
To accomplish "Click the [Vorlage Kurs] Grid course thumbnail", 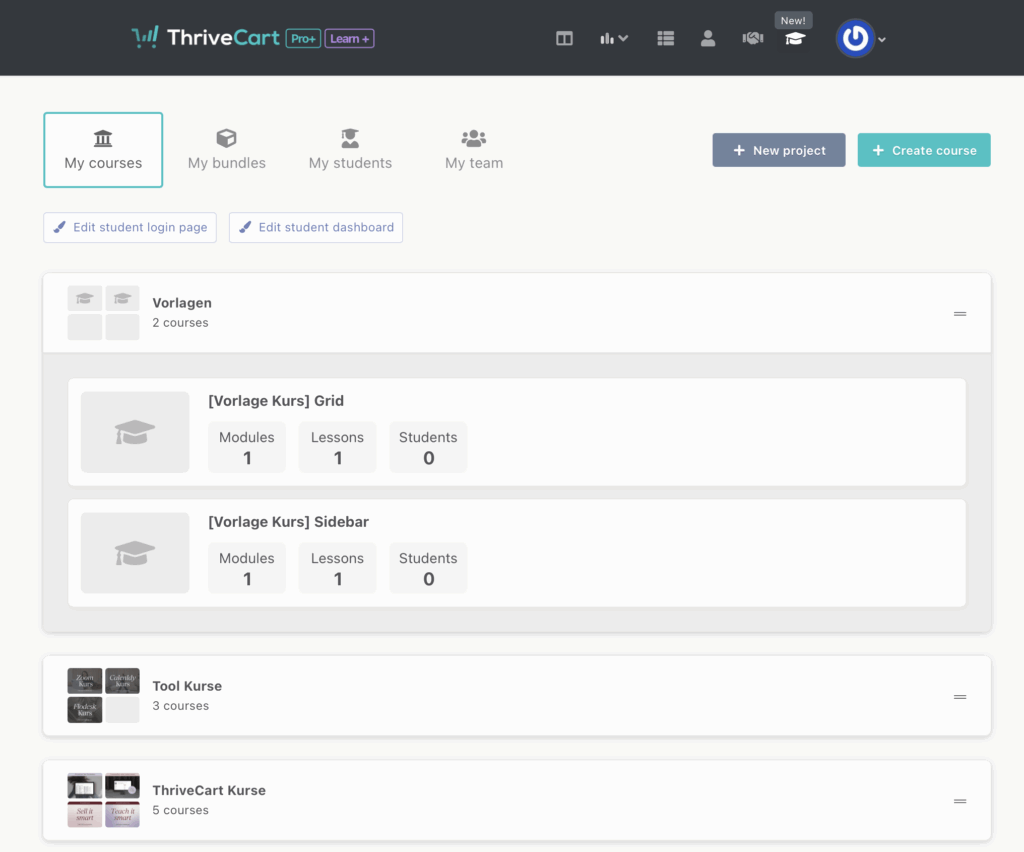I will pos(135,432).
